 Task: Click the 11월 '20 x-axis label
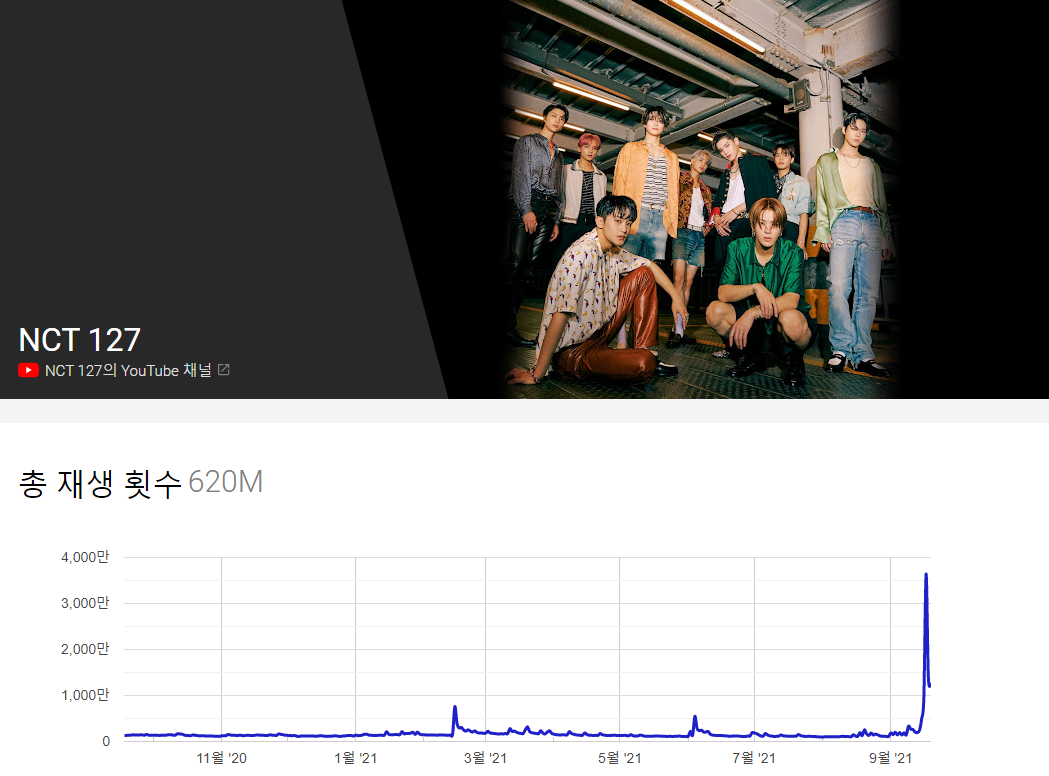(221, 759)
